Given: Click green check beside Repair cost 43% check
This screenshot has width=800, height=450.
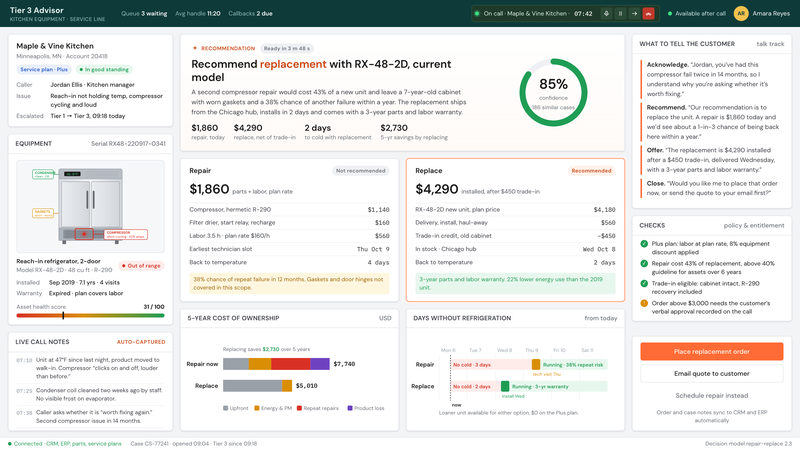Looking at the screenshot, I should (x=644, y=264).
